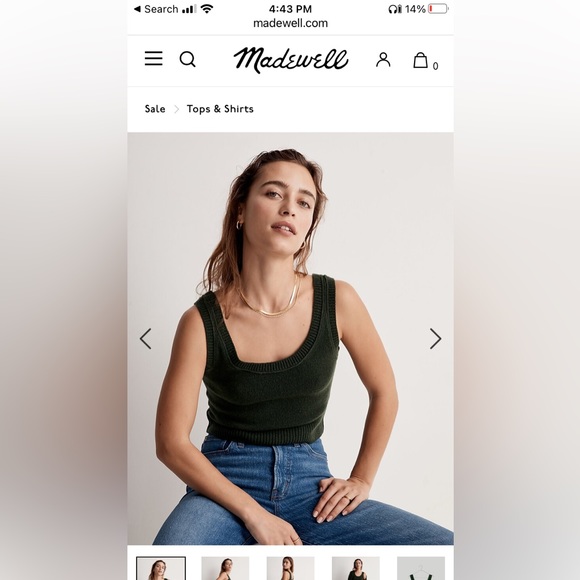Image resolution: width=580 pixels, height=580 pixels.
Task: Select the first highlighted product thumbnail
Action: click(x=161, y=568)
